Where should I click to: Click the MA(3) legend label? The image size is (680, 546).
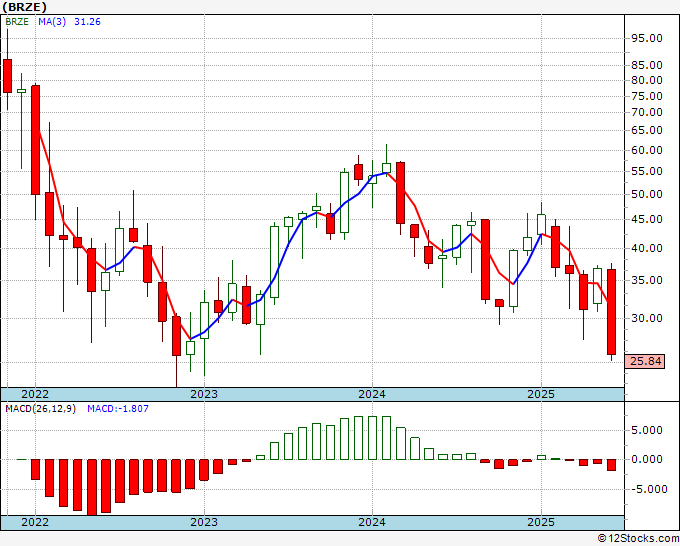click(x=52, y=22)
